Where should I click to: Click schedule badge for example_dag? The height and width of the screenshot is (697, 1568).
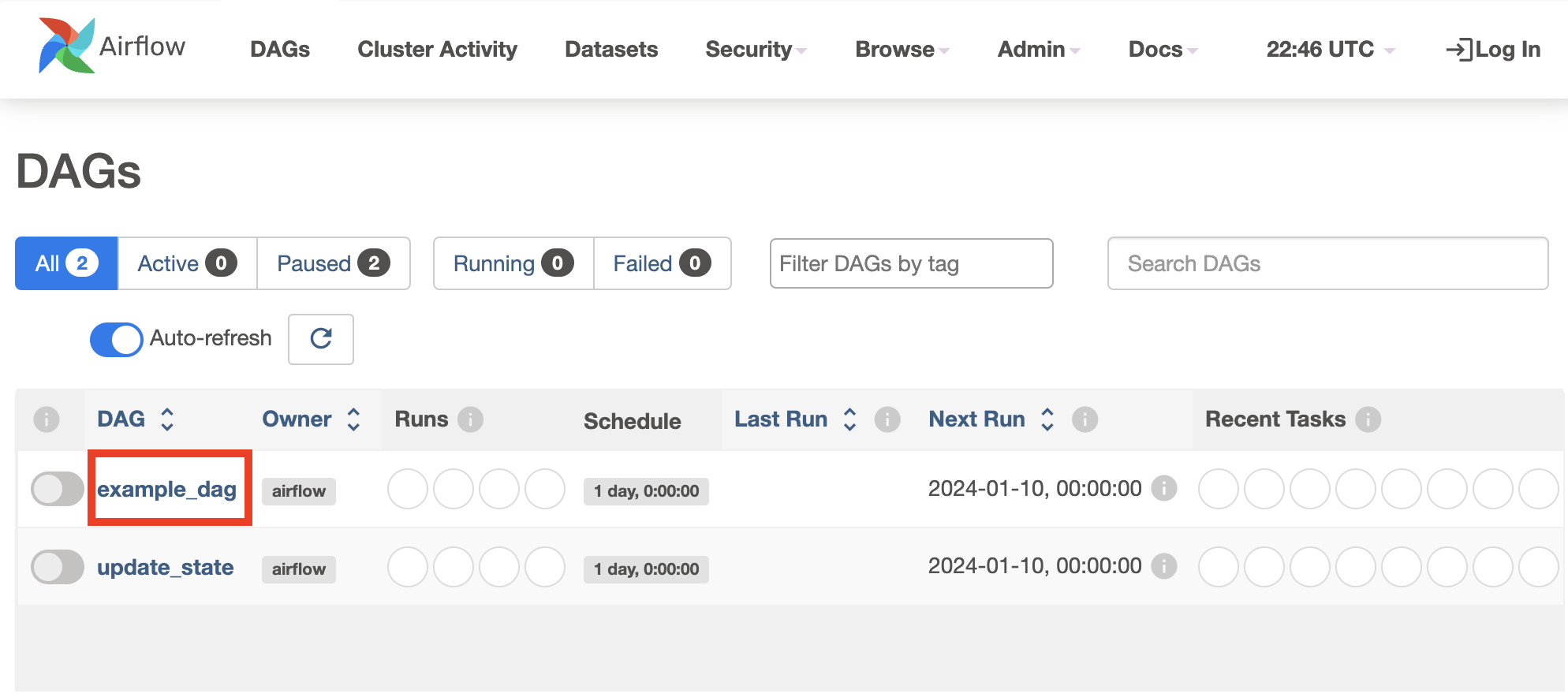[x=646, y=491]
